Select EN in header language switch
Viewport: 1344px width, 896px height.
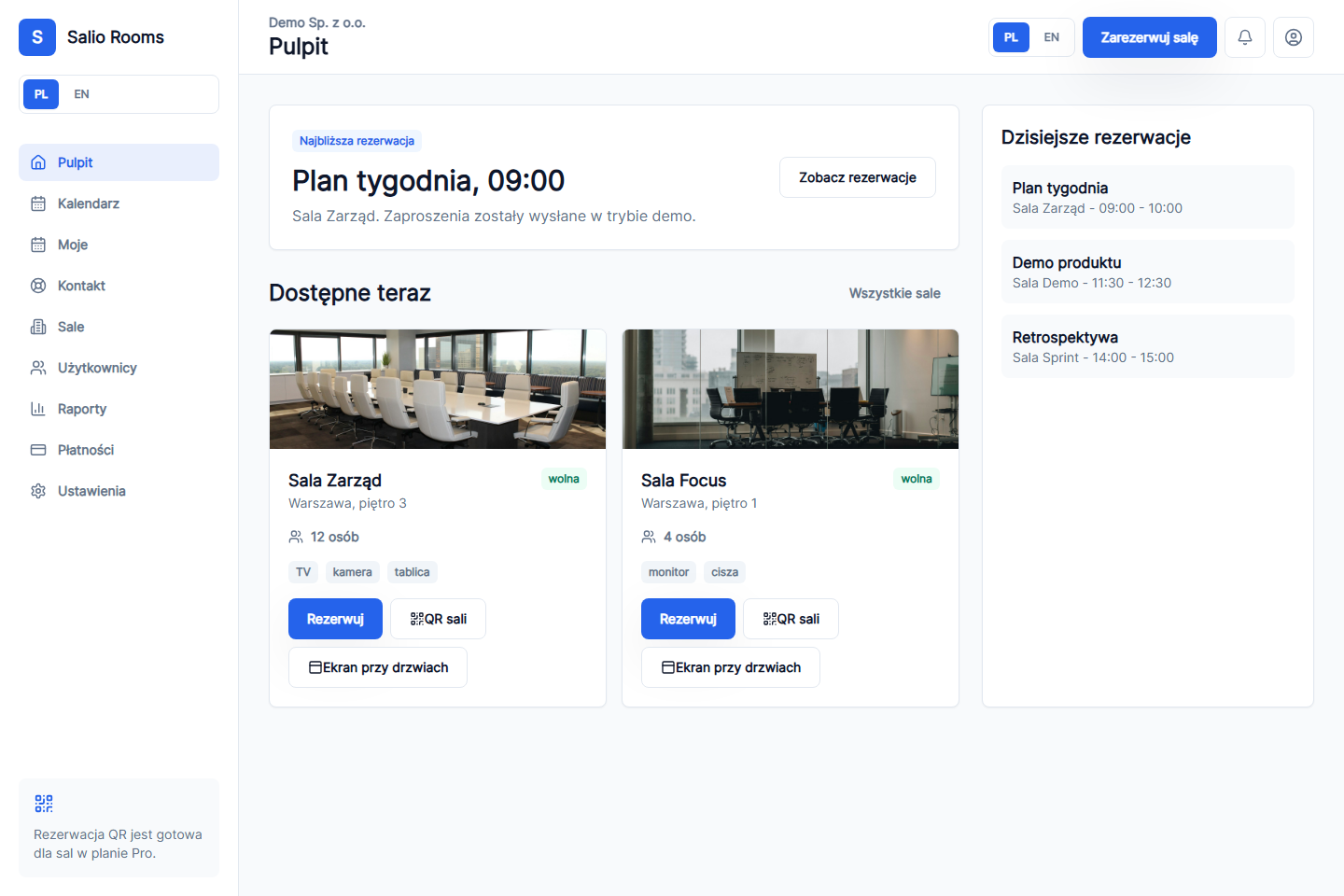point(1052,37)
